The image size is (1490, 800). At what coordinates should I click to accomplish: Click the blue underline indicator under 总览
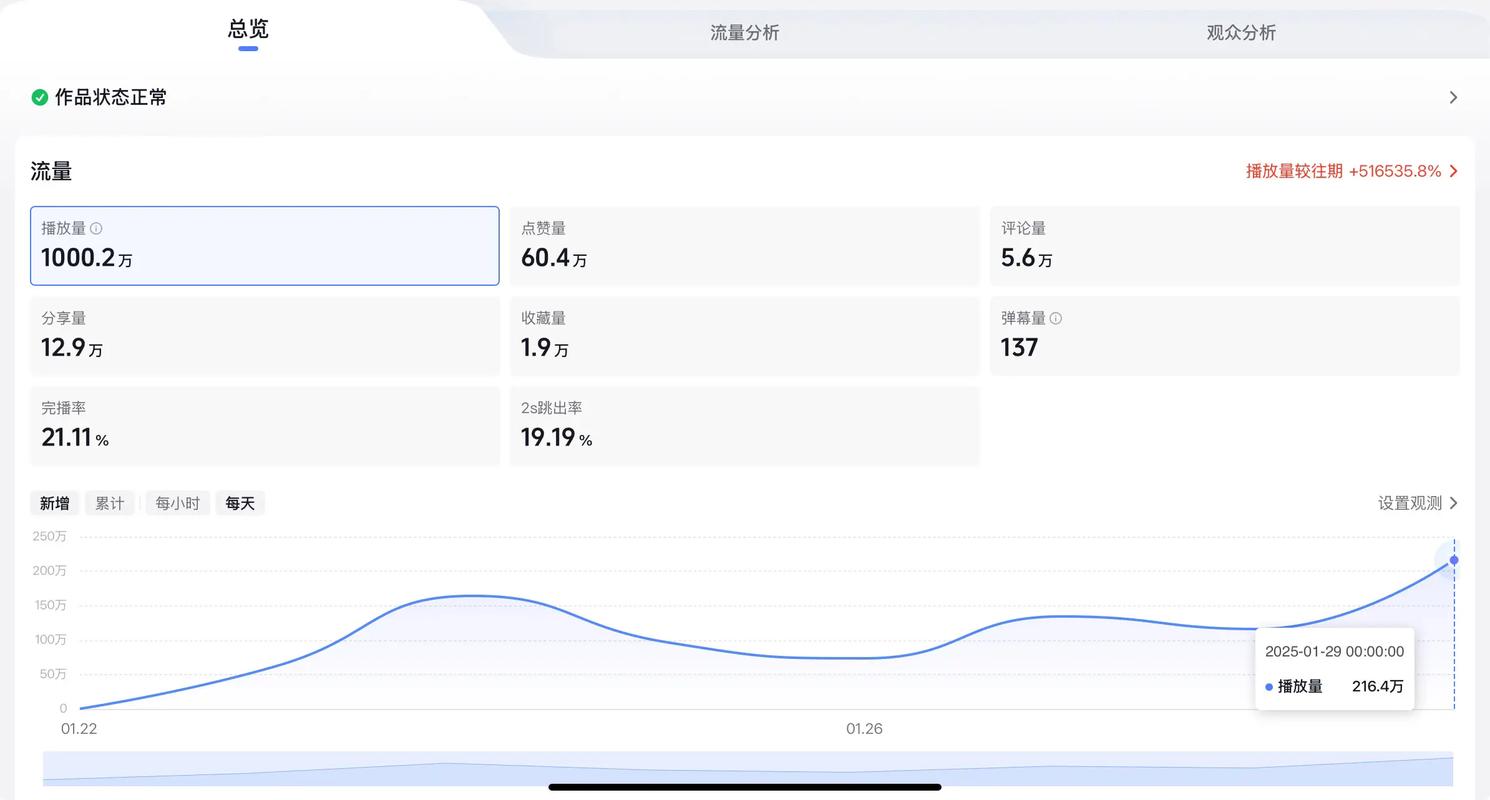247,47
